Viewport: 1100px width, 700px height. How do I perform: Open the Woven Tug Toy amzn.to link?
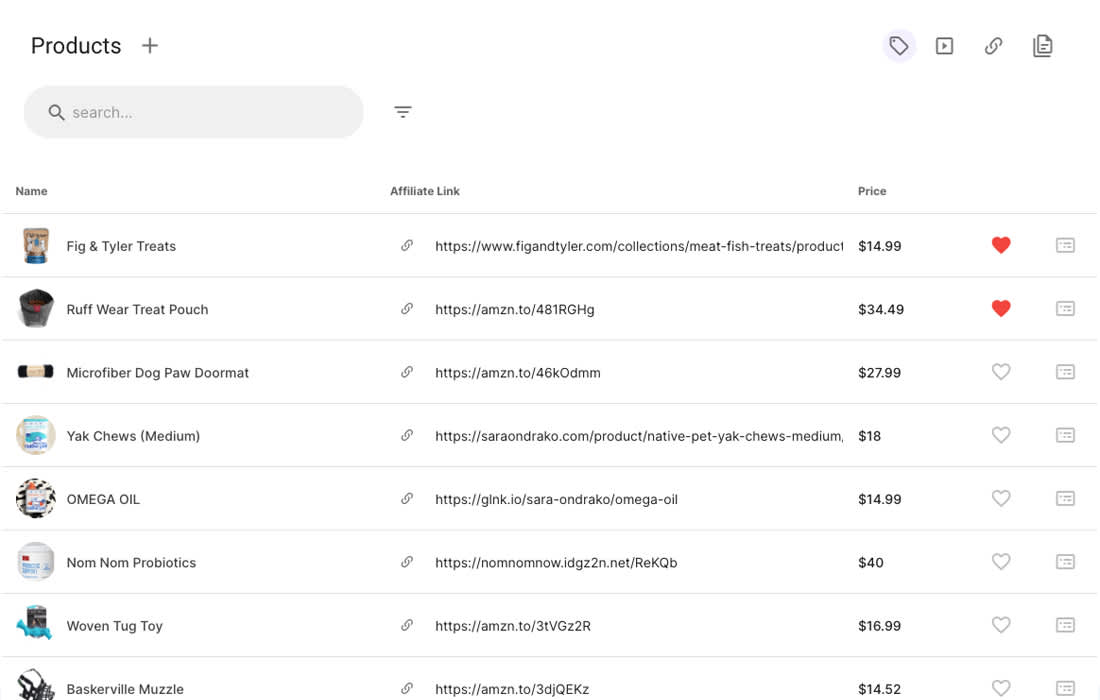coord(513,626)
